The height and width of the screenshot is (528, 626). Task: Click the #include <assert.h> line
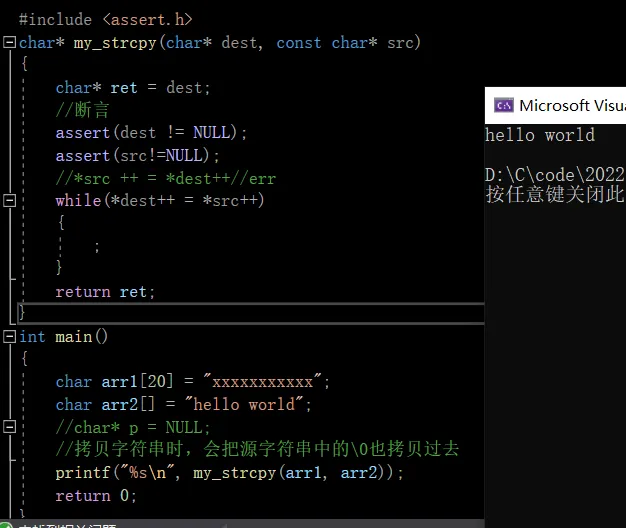pos(105,19)
